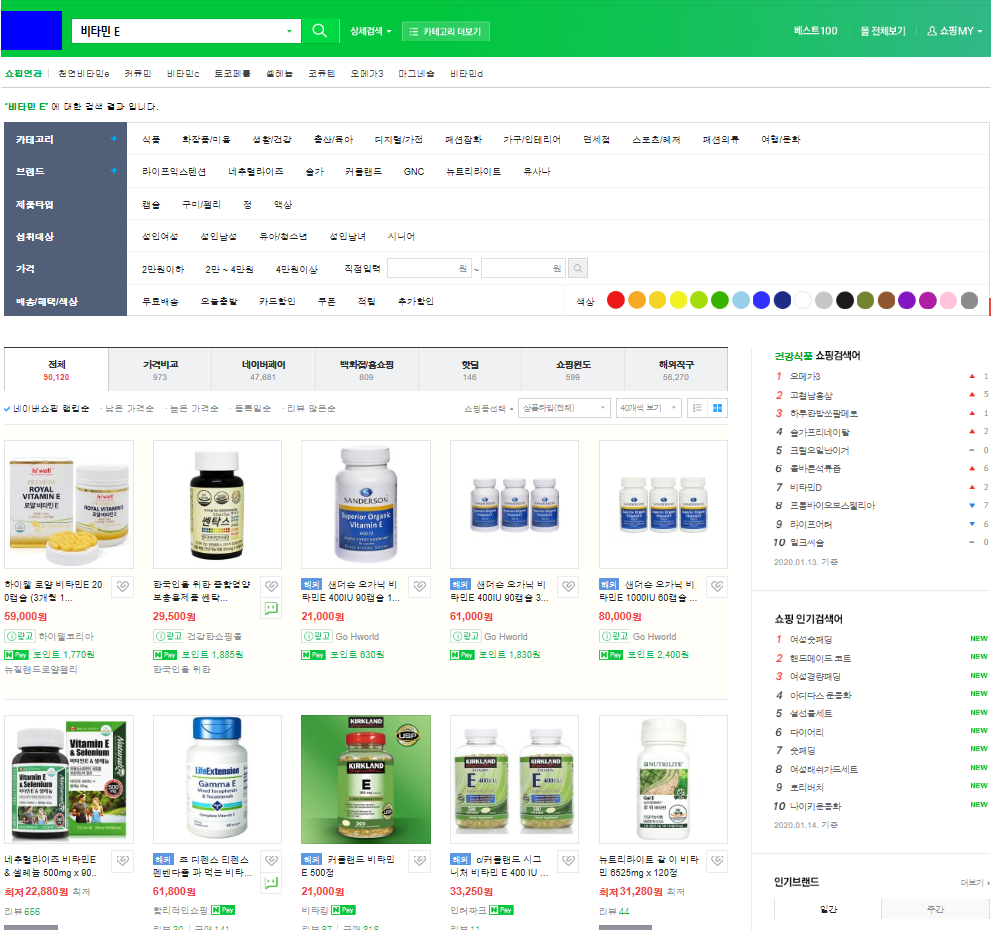Select the pink color swatch
Viewport: 991px width, 930px height.
coord(948,300)
